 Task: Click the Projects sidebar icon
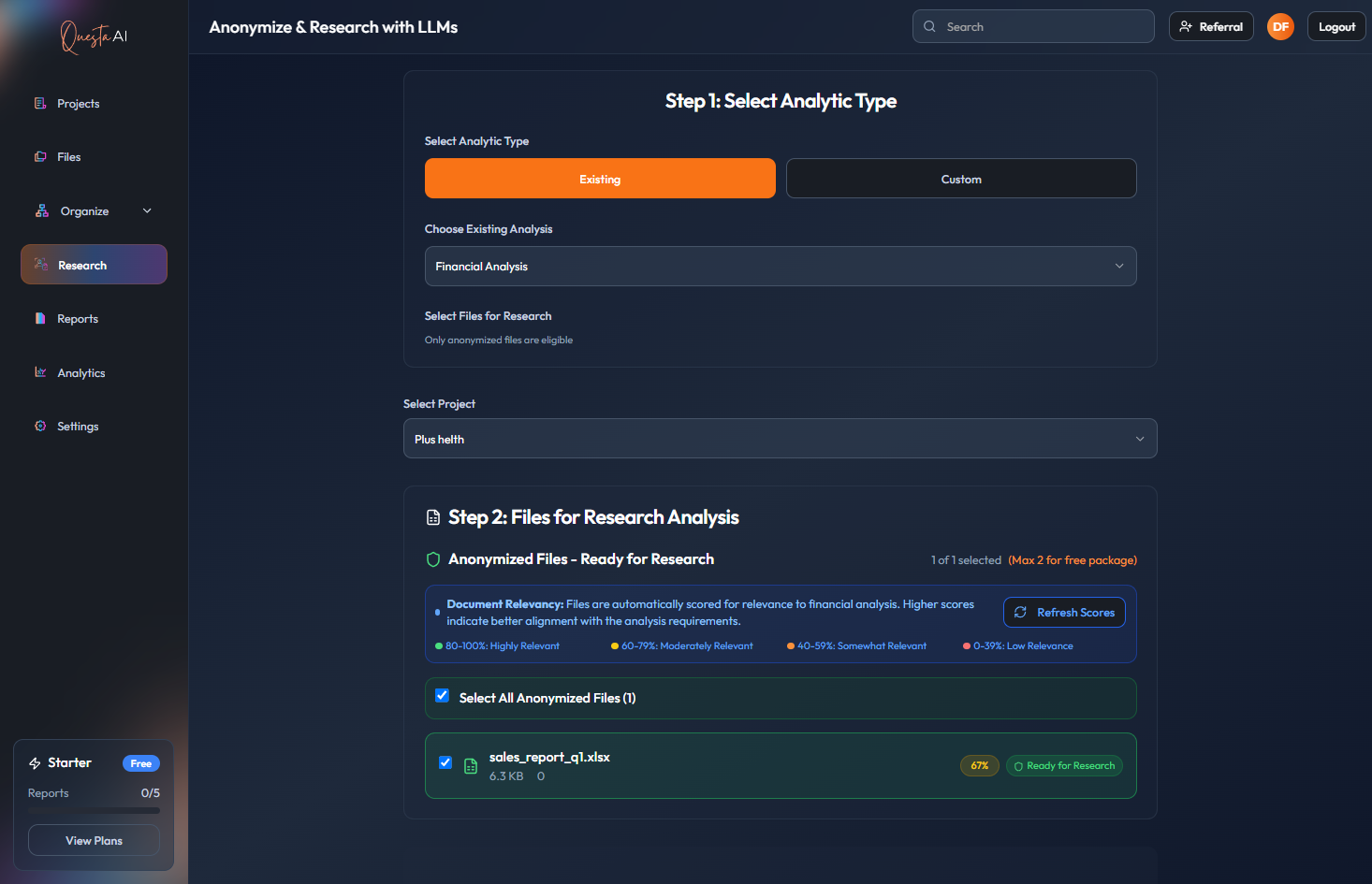[40, 103]
